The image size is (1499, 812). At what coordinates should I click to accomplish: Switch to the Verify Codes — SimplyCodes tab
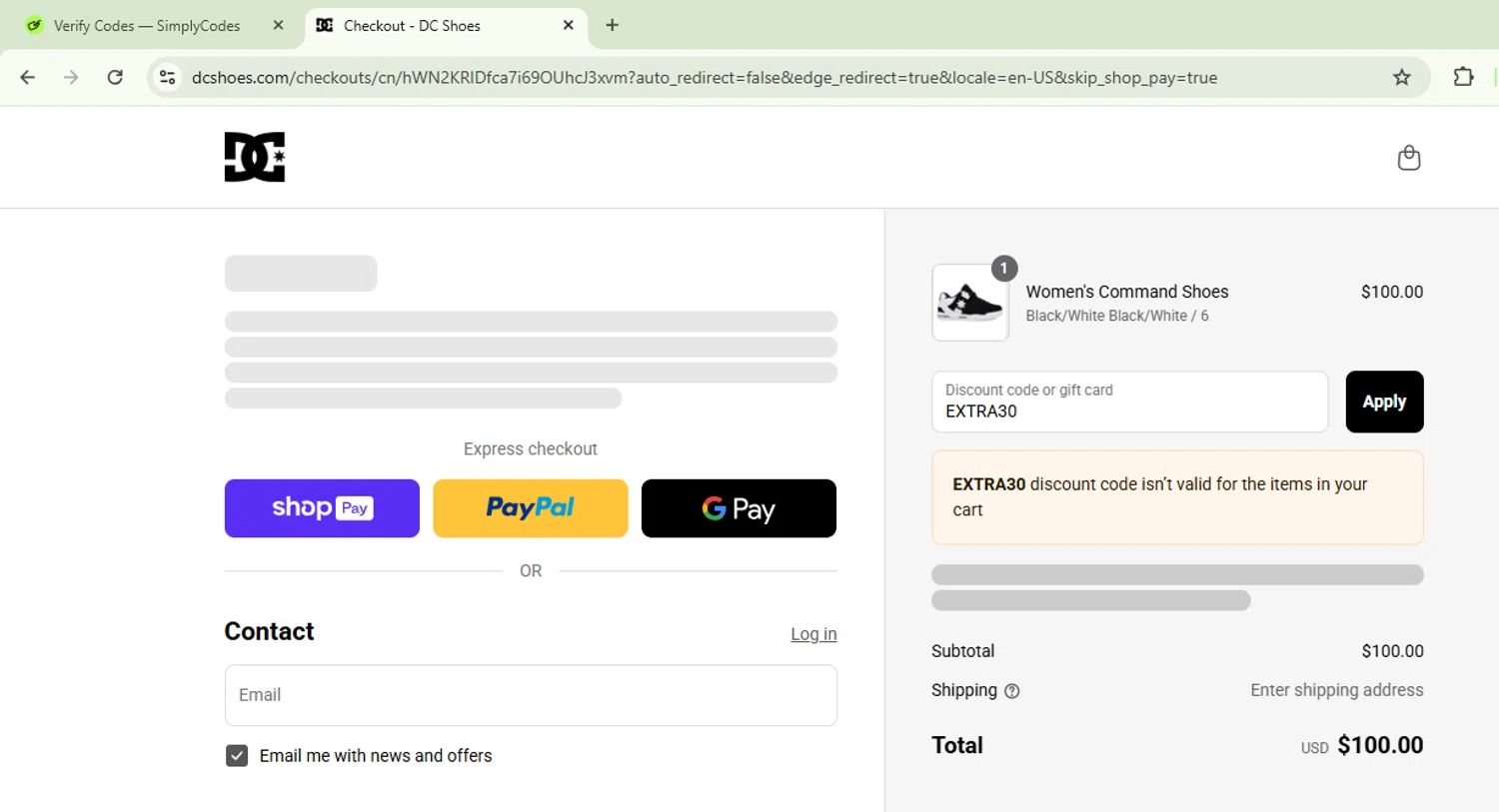tap(147, 26)
